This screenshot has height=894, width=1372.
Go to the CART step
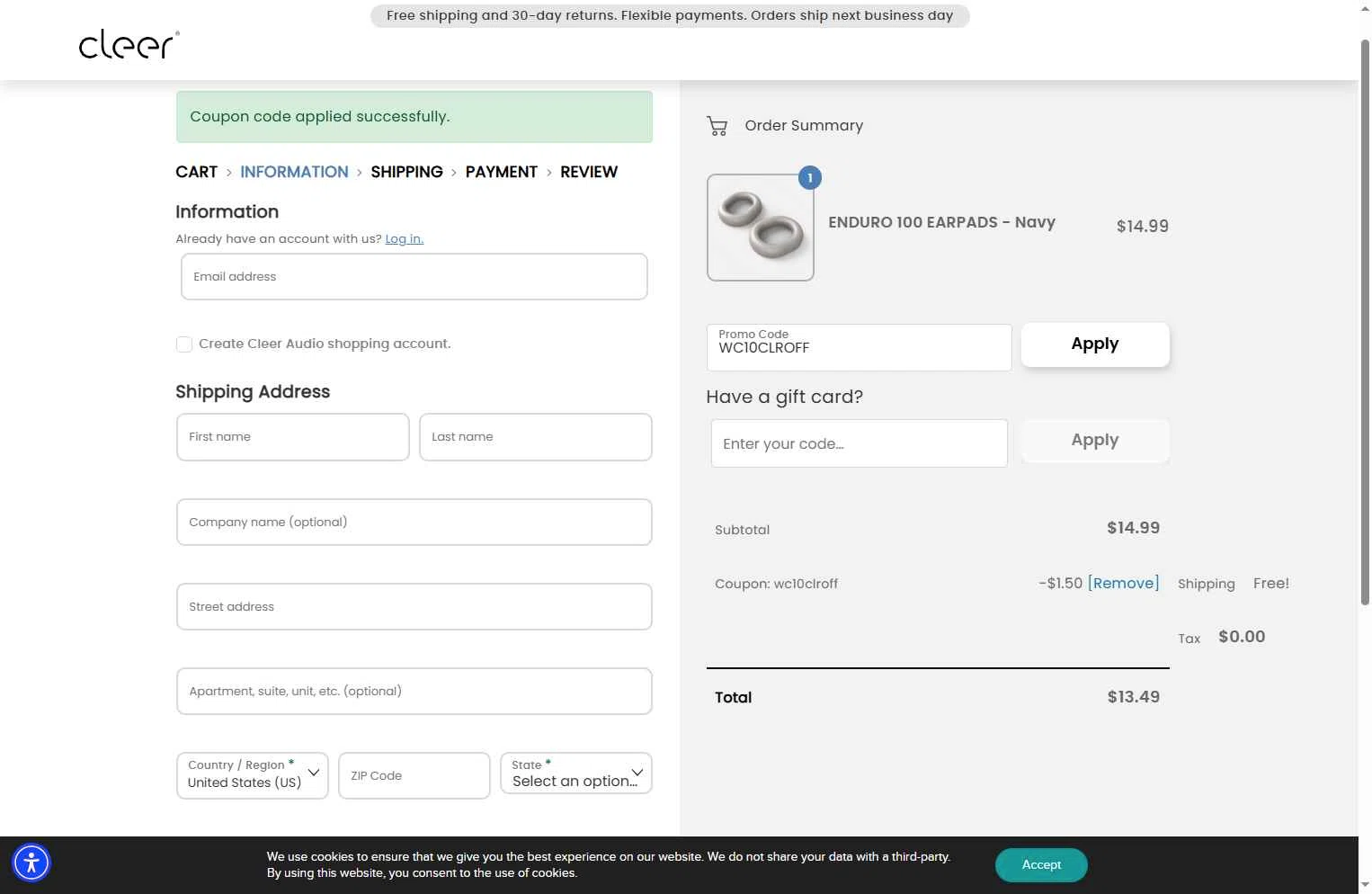click(196, 172)
